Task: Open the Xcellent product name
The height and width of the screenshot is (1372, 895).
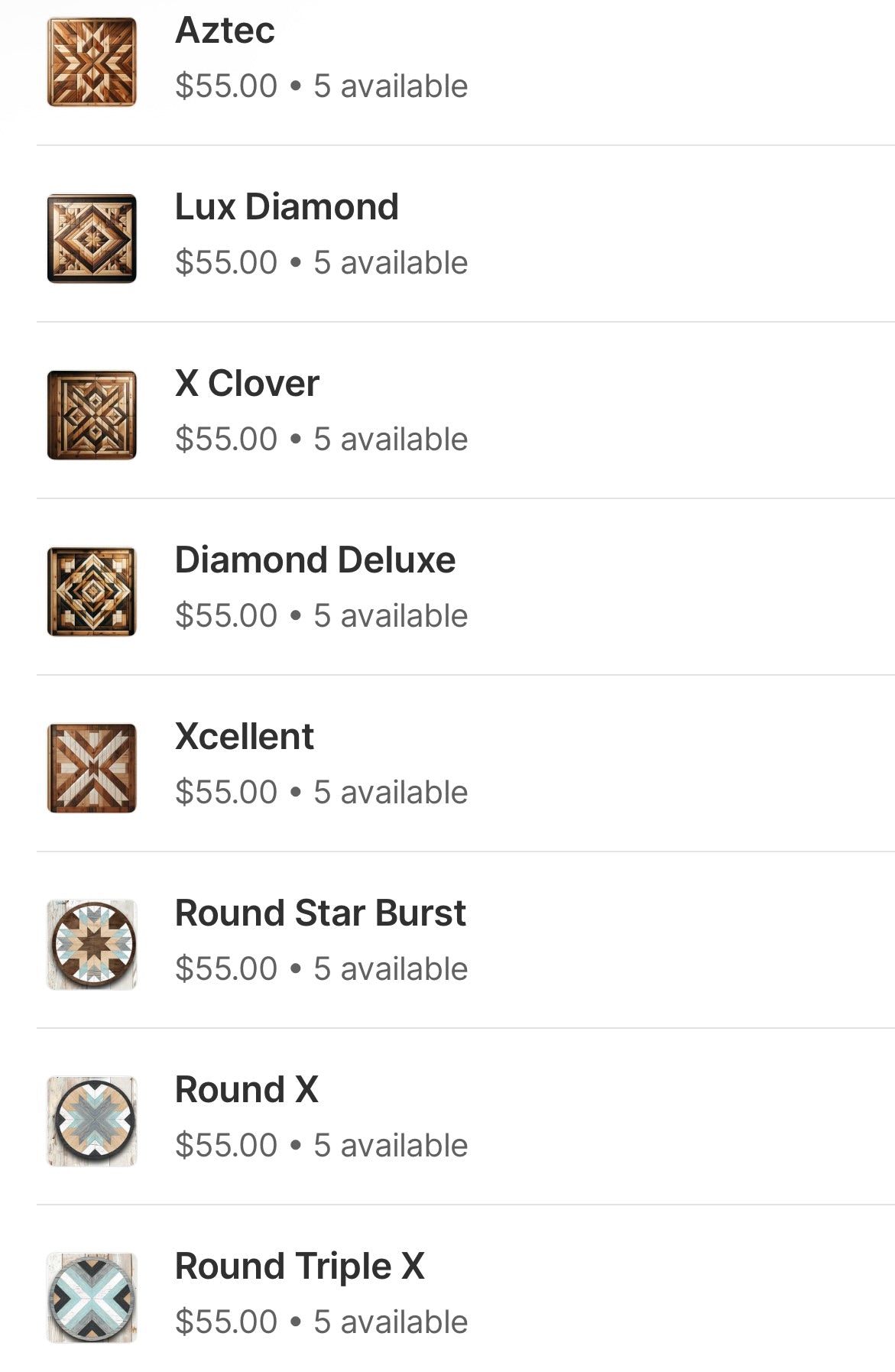Action: click(x=244, y=737)
